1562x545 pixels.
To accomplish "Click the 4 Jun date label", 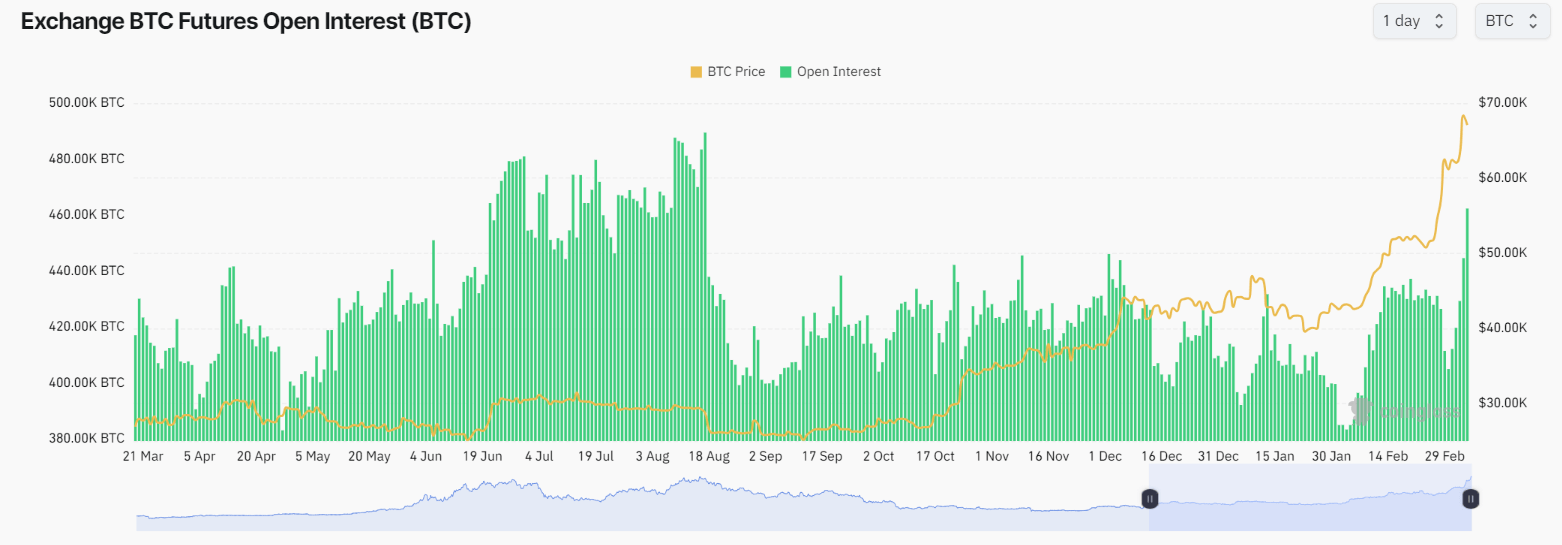I will coord(426,457).
